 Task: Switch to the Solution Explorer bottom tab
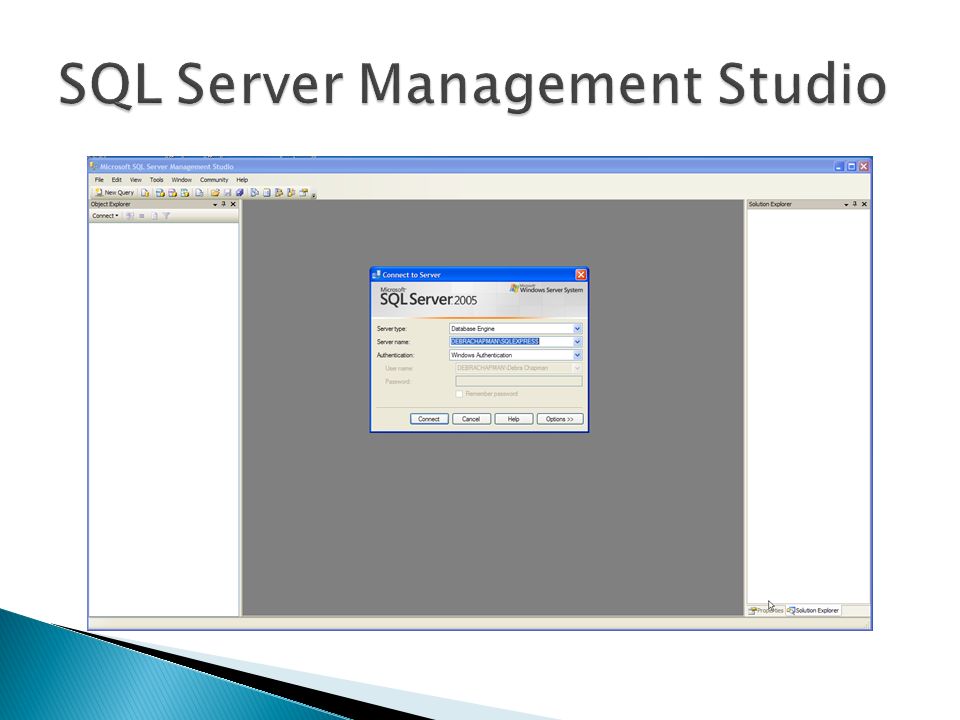point(813,610)
